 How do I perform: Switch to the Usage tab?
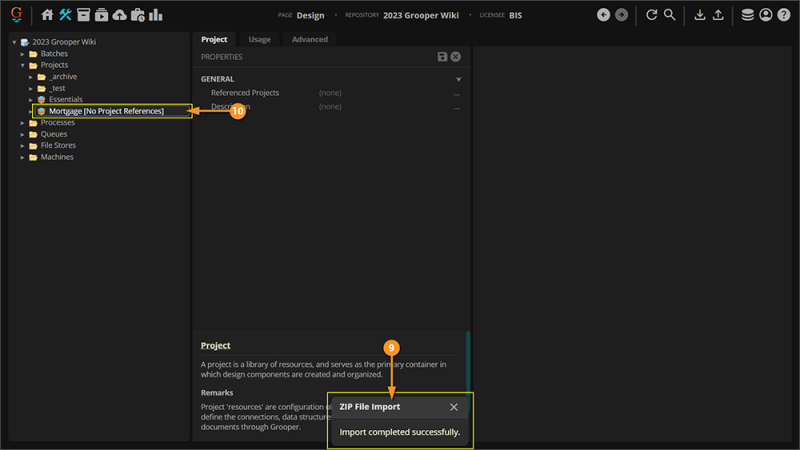pyautogui.click(x=259, y=39)
